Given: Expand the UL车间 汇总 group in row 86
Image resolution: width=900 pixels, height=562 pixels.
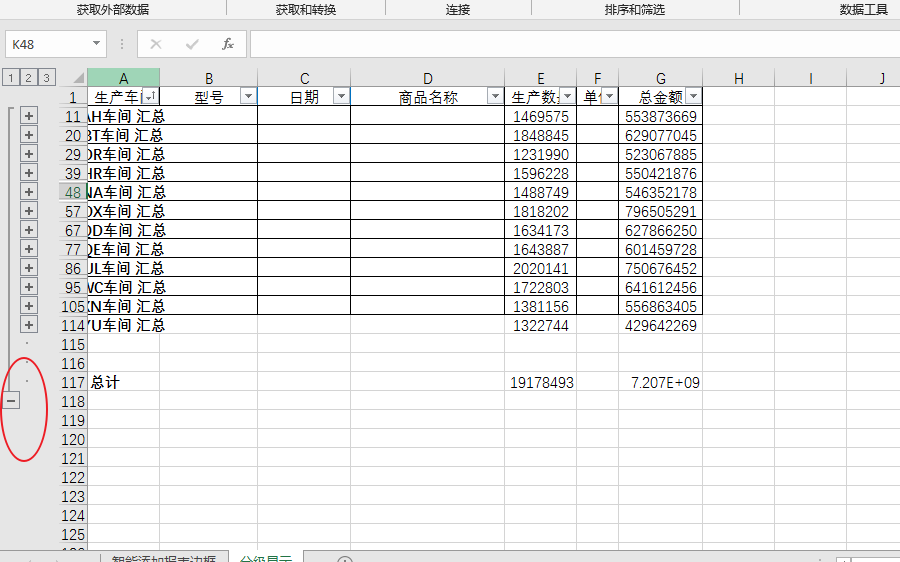Looking at the screenshot, I should click(29, 268).
